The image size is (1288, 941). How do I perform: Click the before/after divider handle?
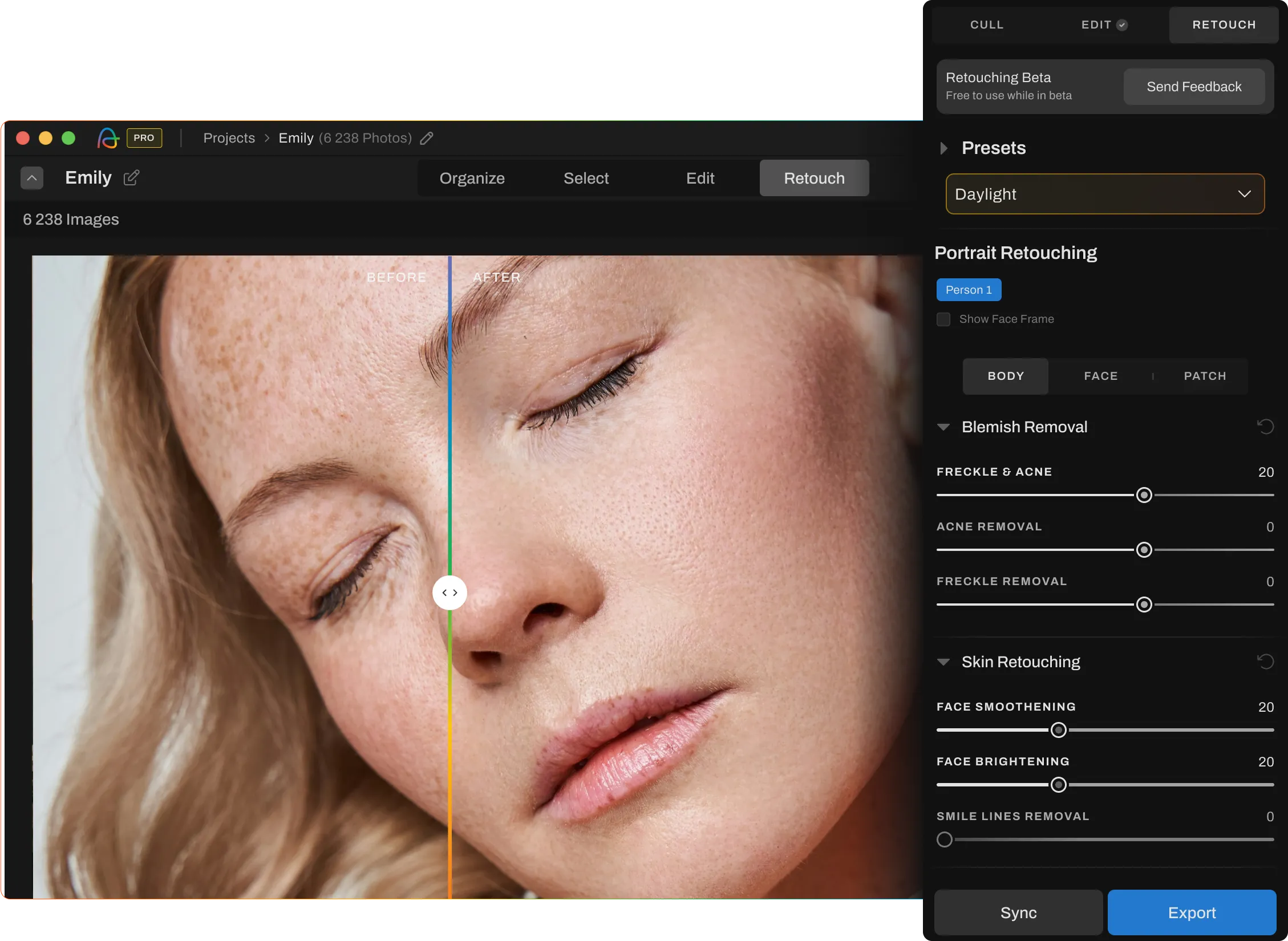[x=449, y=593]
